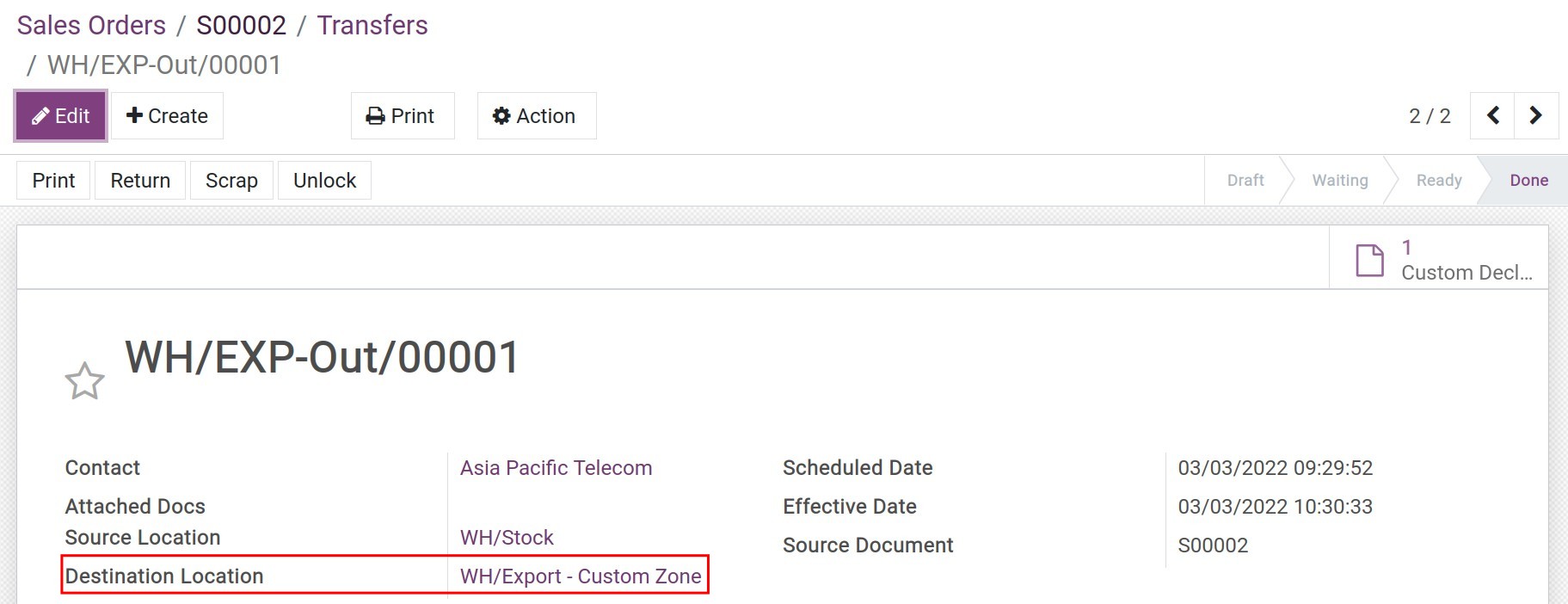This screenshot has height=604, width=1568.
Task: Open sales order S00002 from breadcrumb
Action: (243, 25)
